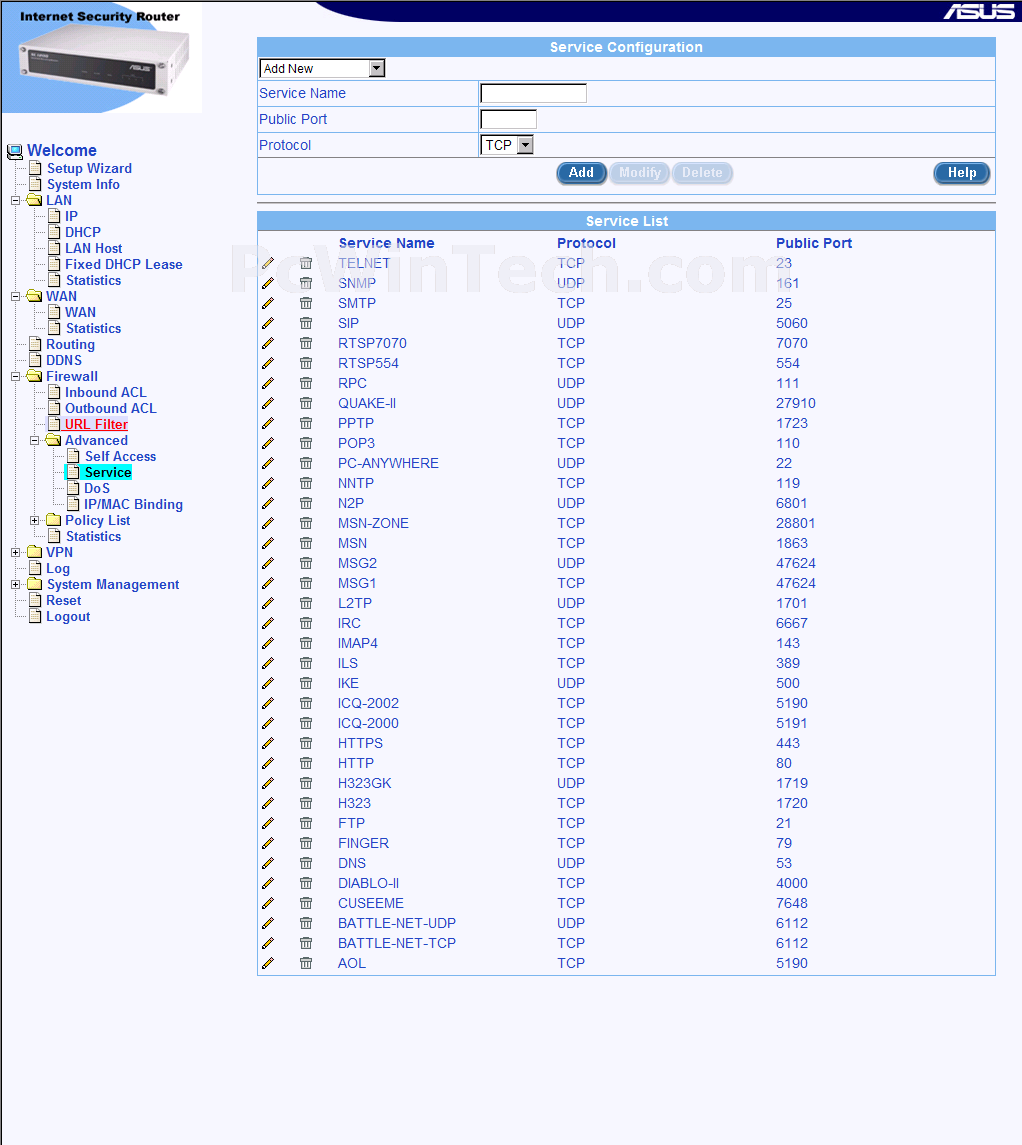Click trash icon for BATTLE-NET-UDP
Image resolution: width=1022 pixels, height=1145 pixels.
point(306,923)
